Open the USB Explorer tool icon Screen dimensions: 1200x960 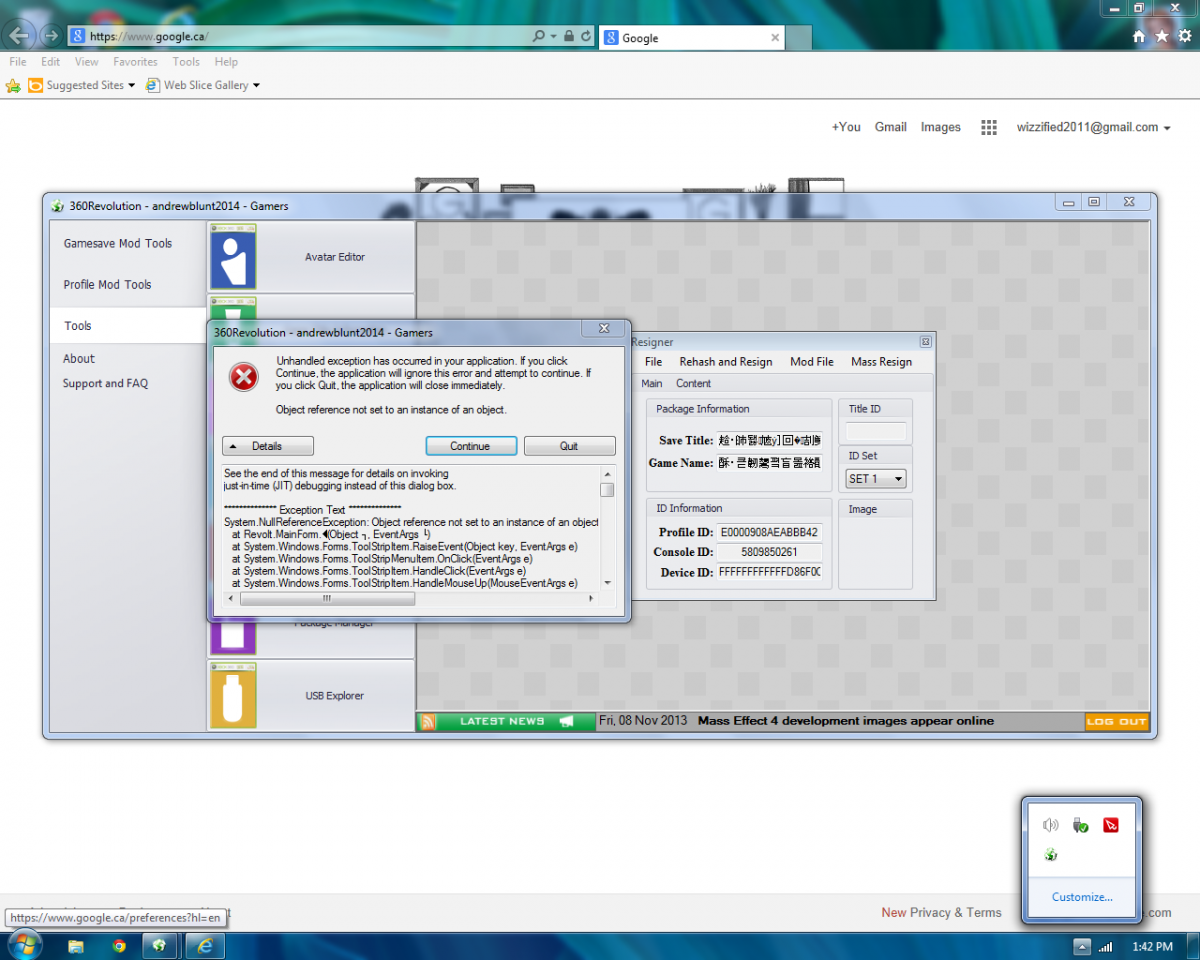pyautogui.click(x=233, y=696)
